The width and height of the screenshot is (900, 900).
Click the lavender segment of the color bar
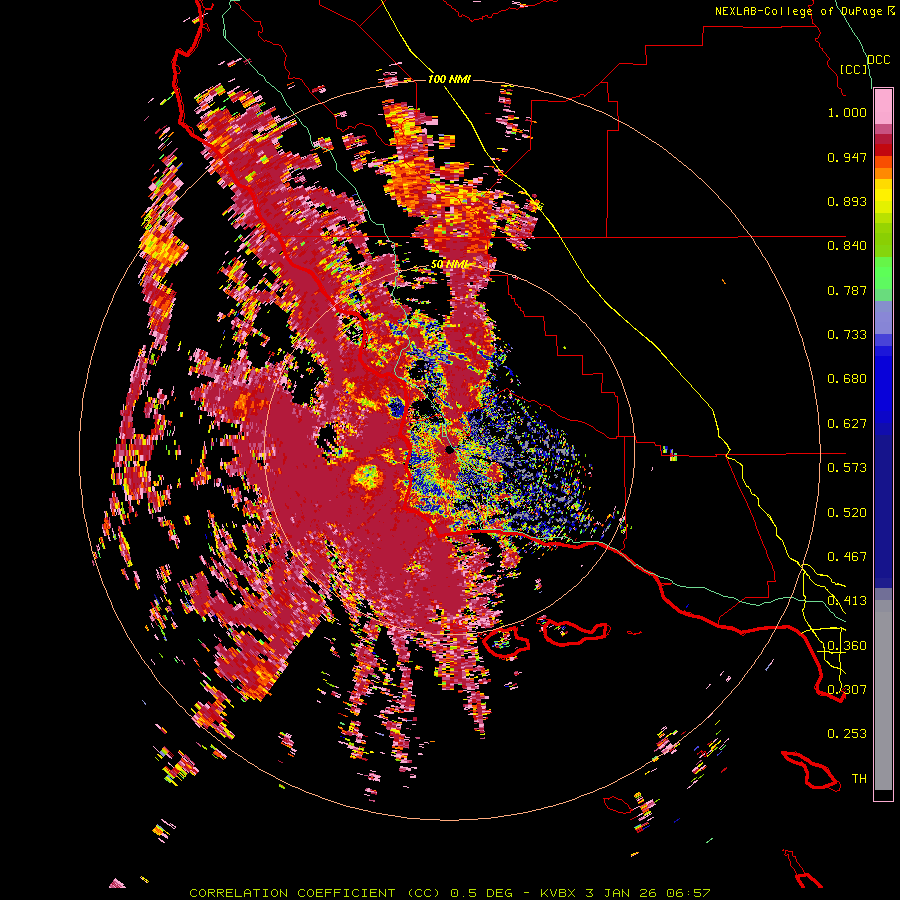(x=883, y=317)
